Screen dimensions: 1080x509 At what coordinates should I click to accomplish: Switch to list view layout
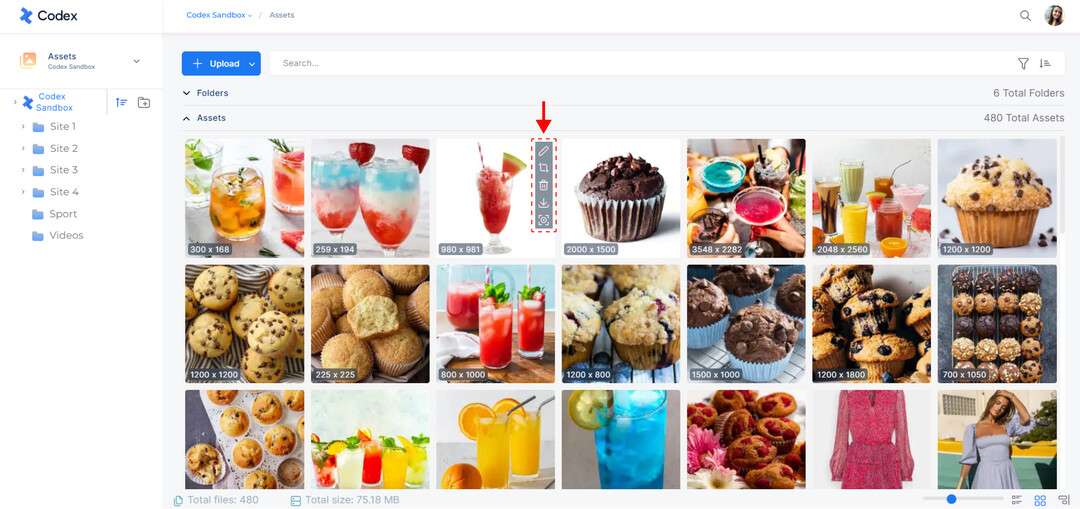point(1017,500)
